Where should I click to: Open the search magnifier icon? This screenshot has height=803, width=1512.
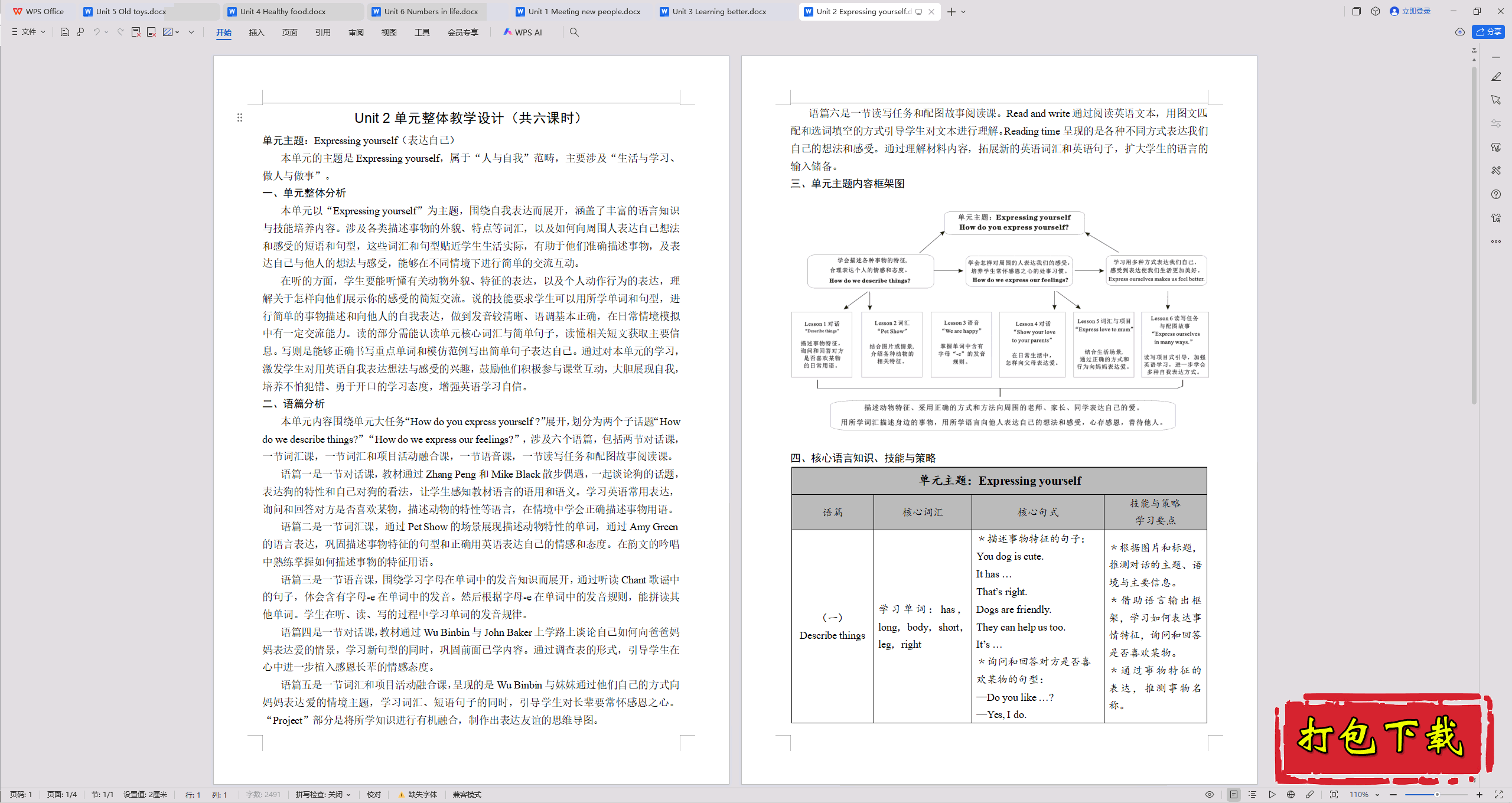pyautogui.click(x=574, y=32)
